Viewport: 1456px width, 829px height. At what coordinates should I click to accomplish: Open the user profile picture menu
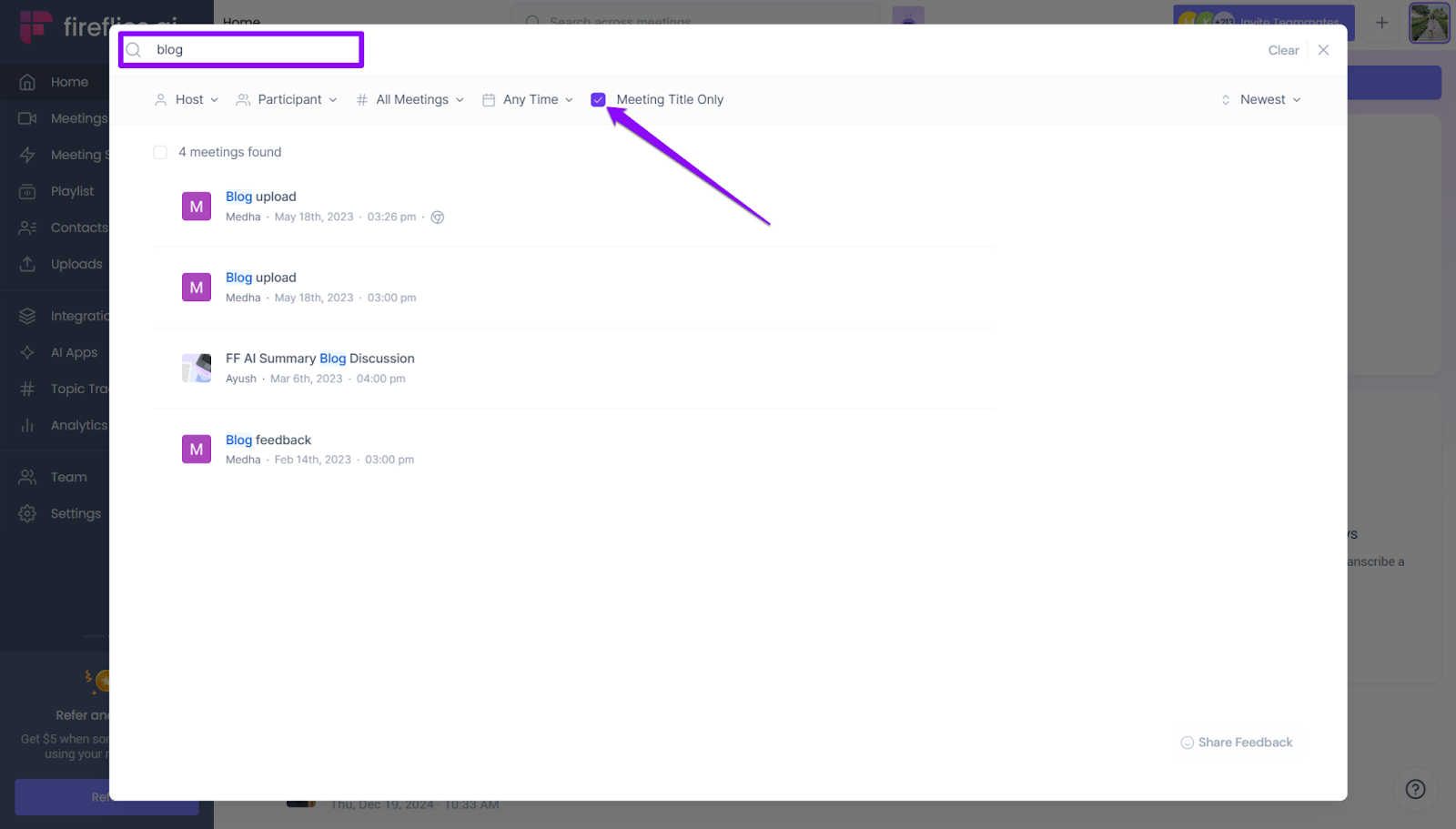point(1429,23)
